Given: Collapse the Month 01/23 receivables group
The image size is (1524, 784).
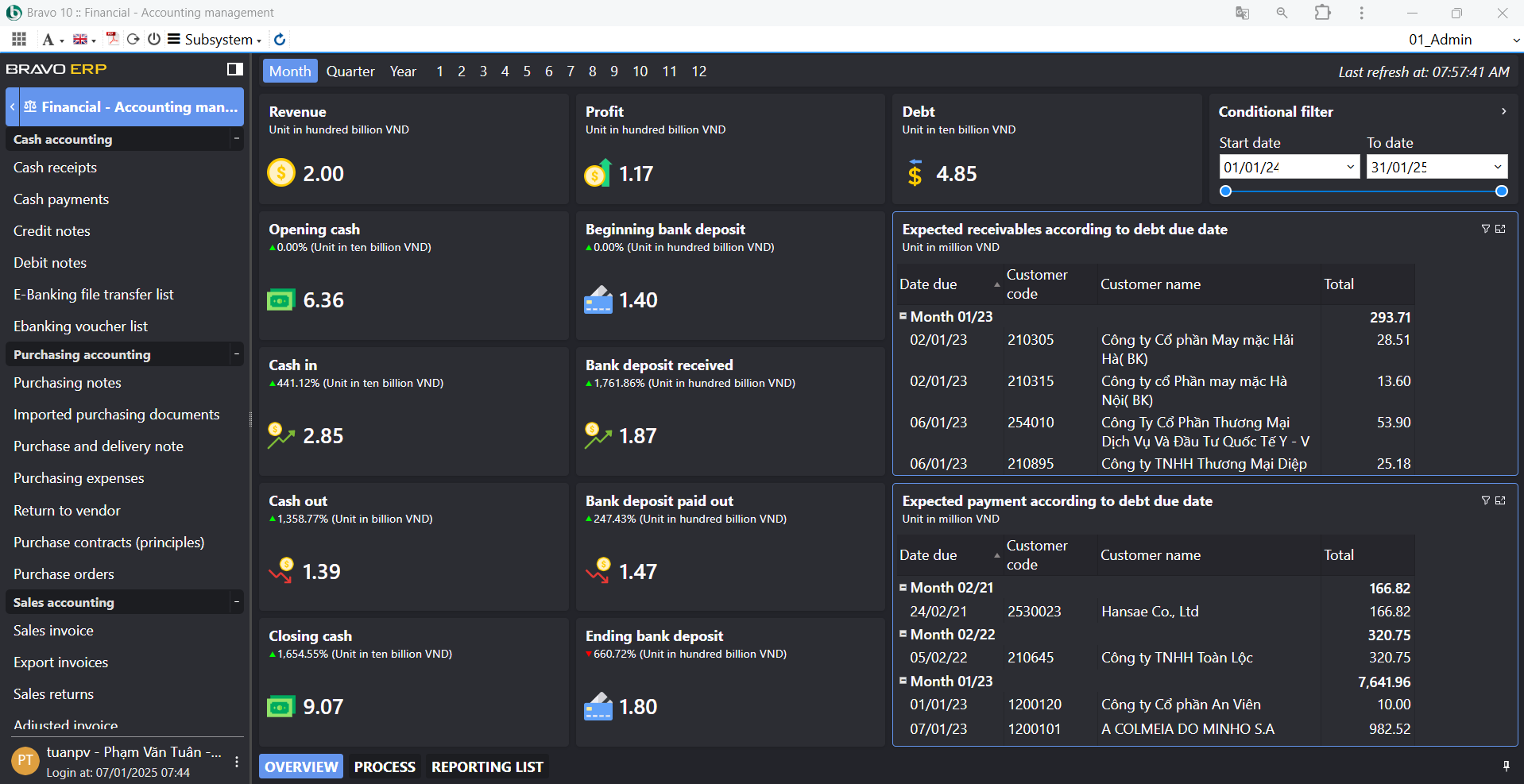Looking at the screenshot, I should tap(903, 316).
